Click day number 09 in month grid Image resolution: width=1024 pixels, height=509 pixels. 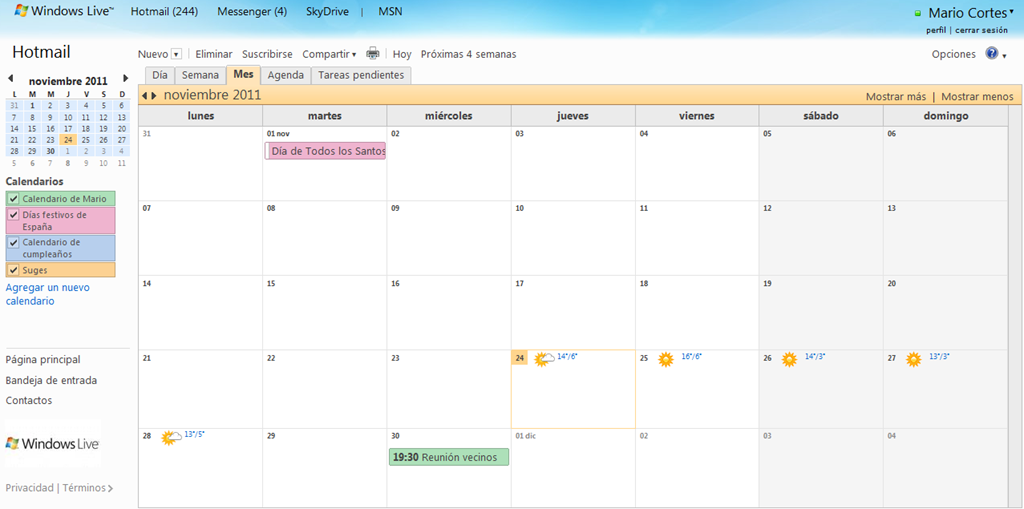coord(395,208)
